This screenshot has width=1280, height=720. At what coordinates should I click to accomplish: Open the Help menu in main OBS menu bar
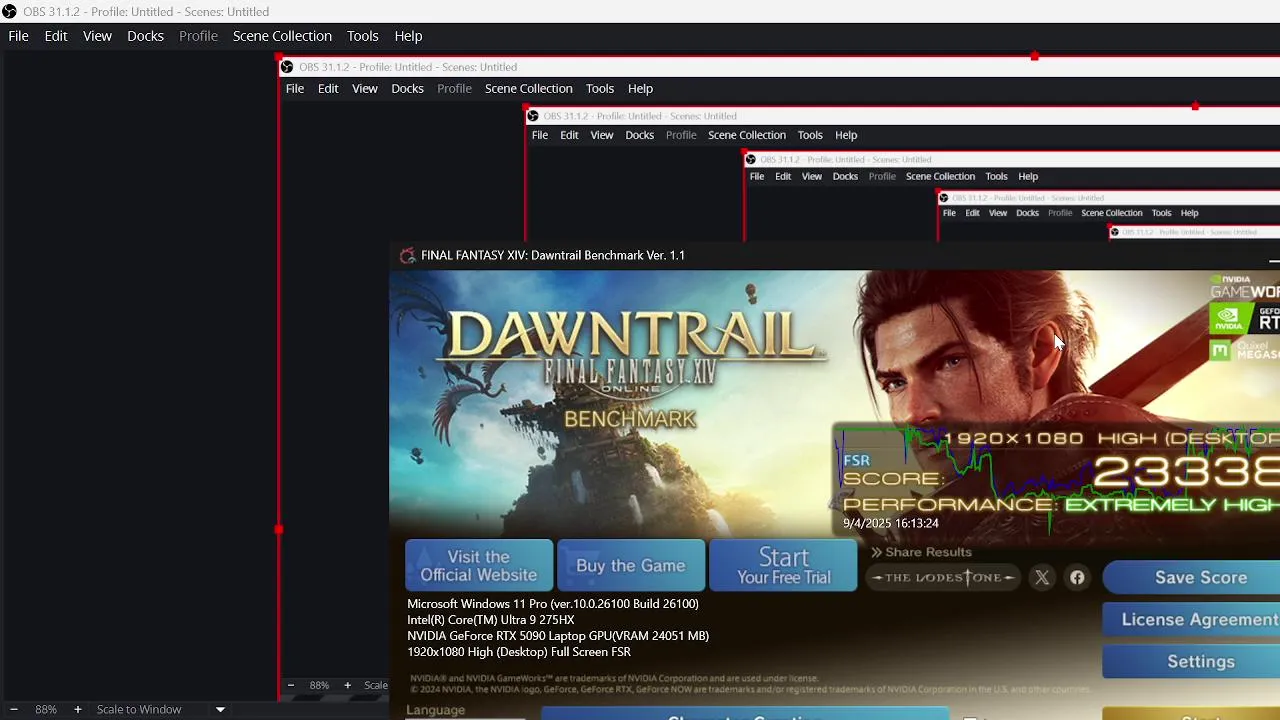(408, 36)
